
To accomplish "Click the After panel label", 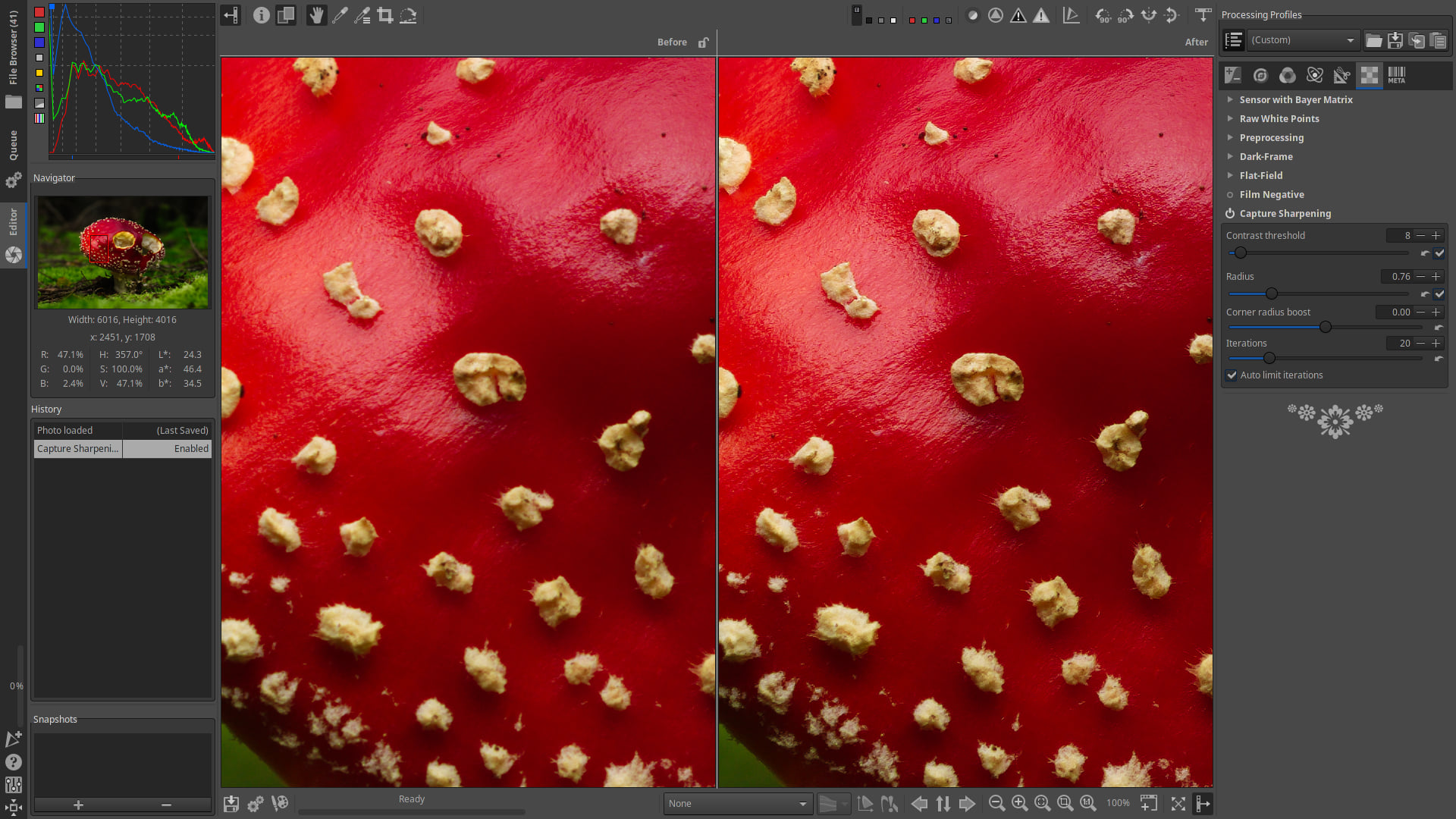I will 1197,42.
